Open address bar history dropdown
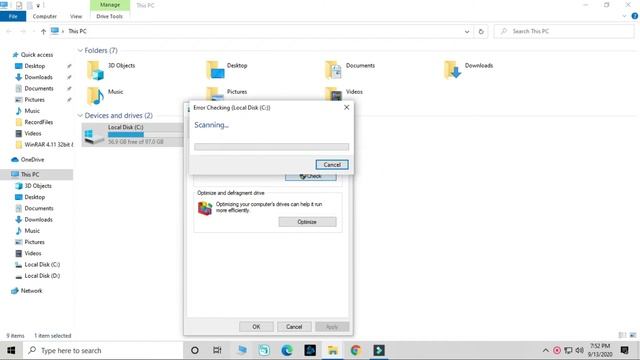 click(x=467, y=31)
